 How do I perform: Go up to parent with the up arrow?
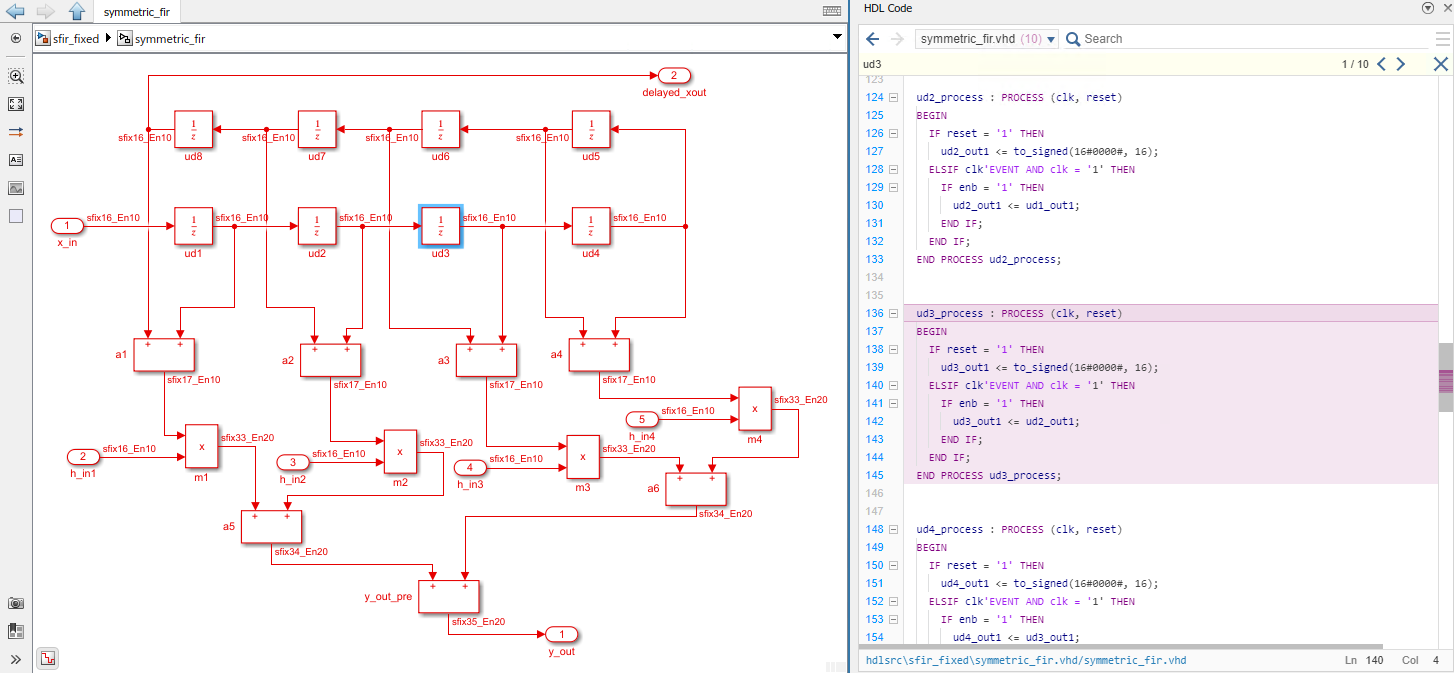[x=77, y=12]
